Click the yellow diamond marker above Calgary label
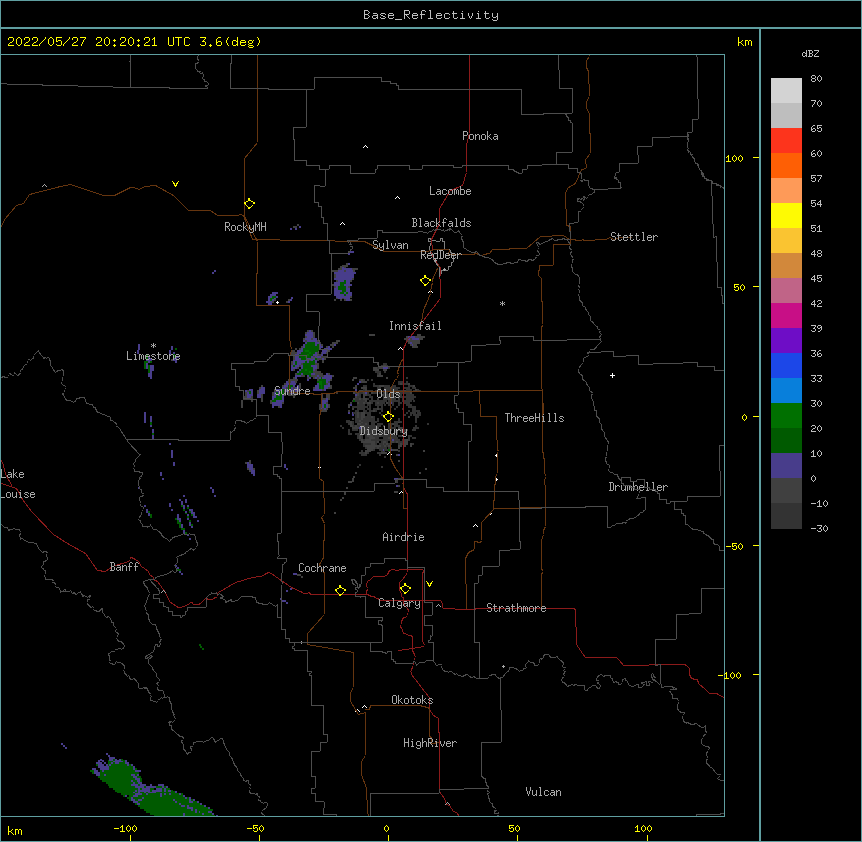This screenshot has height=842, width=862. [405, 589]
